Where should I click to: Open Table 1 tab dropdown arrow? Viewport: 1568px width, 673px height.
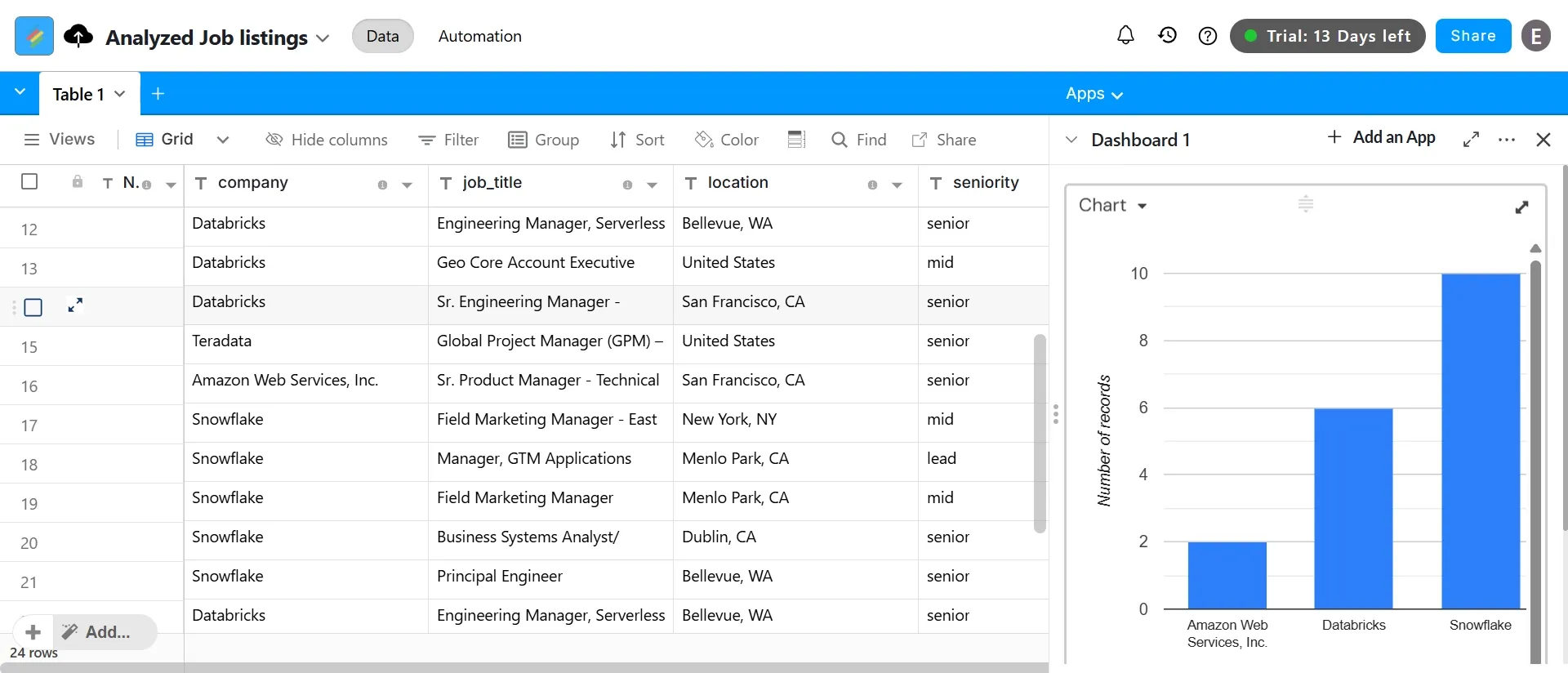(x=120, y=94)
